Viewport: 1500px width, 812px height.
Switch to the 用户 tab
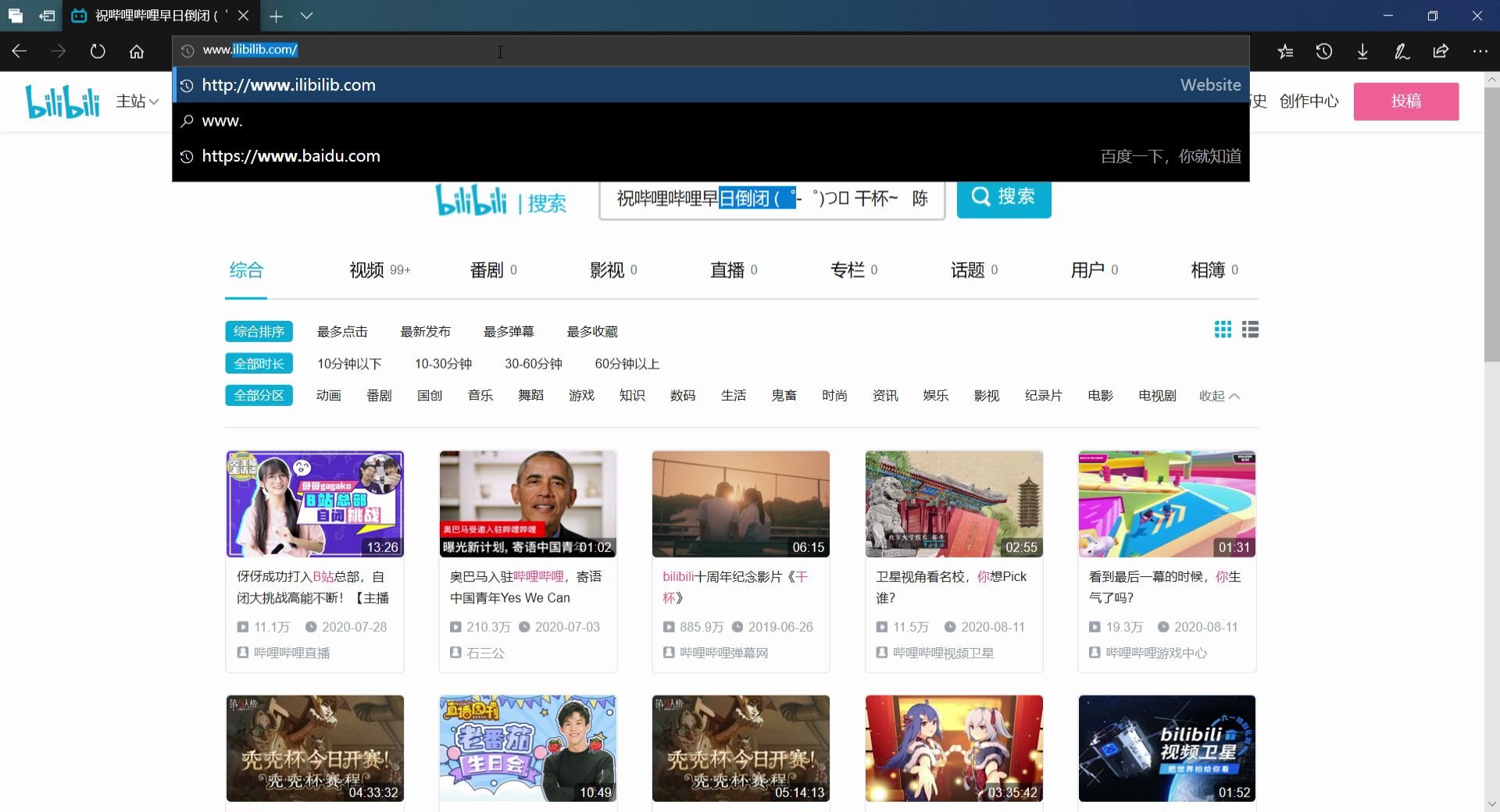pyautogui.click(x=1087, y=269)
